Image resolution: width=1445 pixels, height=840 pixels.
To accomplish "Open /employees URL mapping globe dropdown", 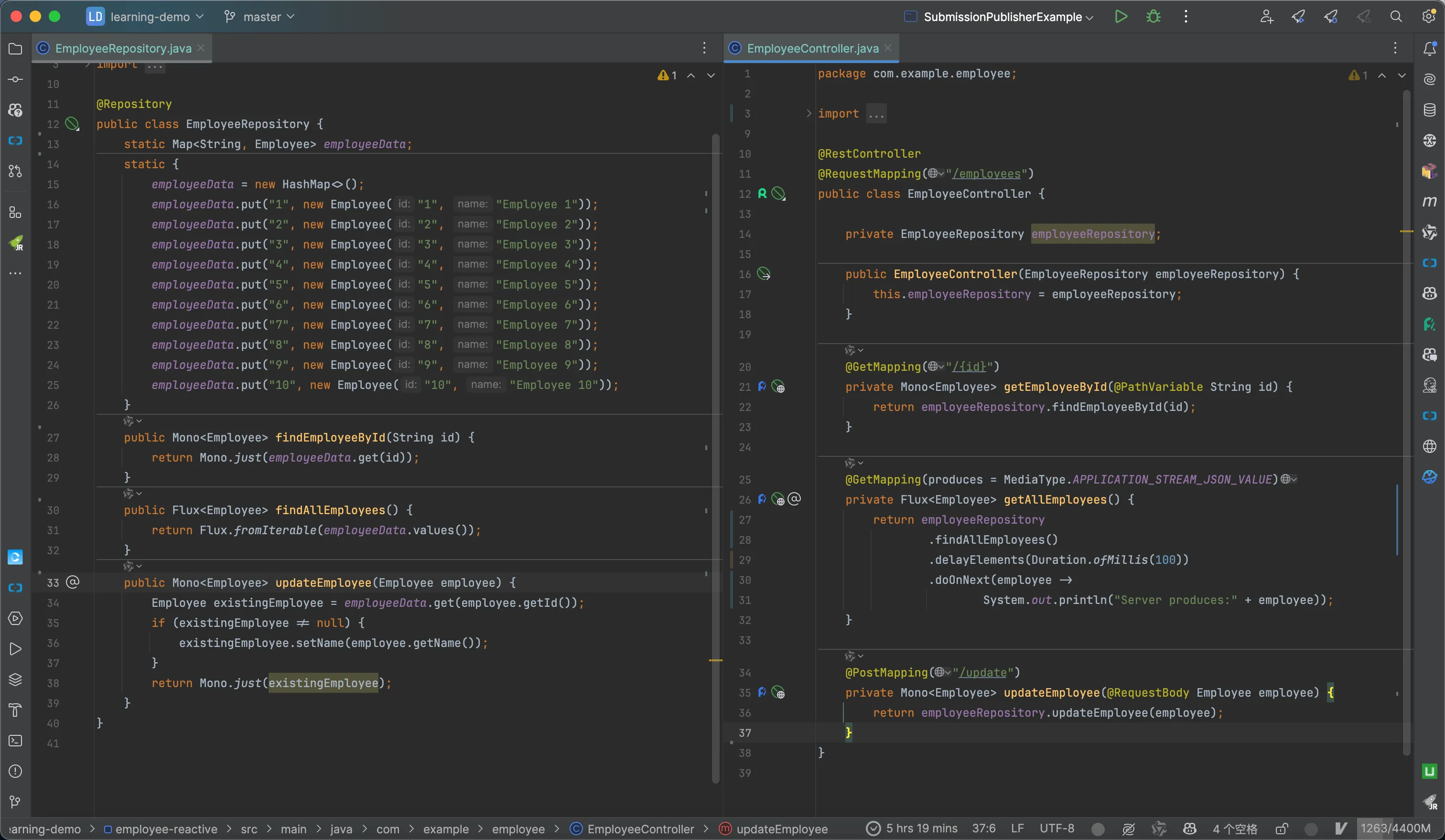I will click(x=936, y=174).
